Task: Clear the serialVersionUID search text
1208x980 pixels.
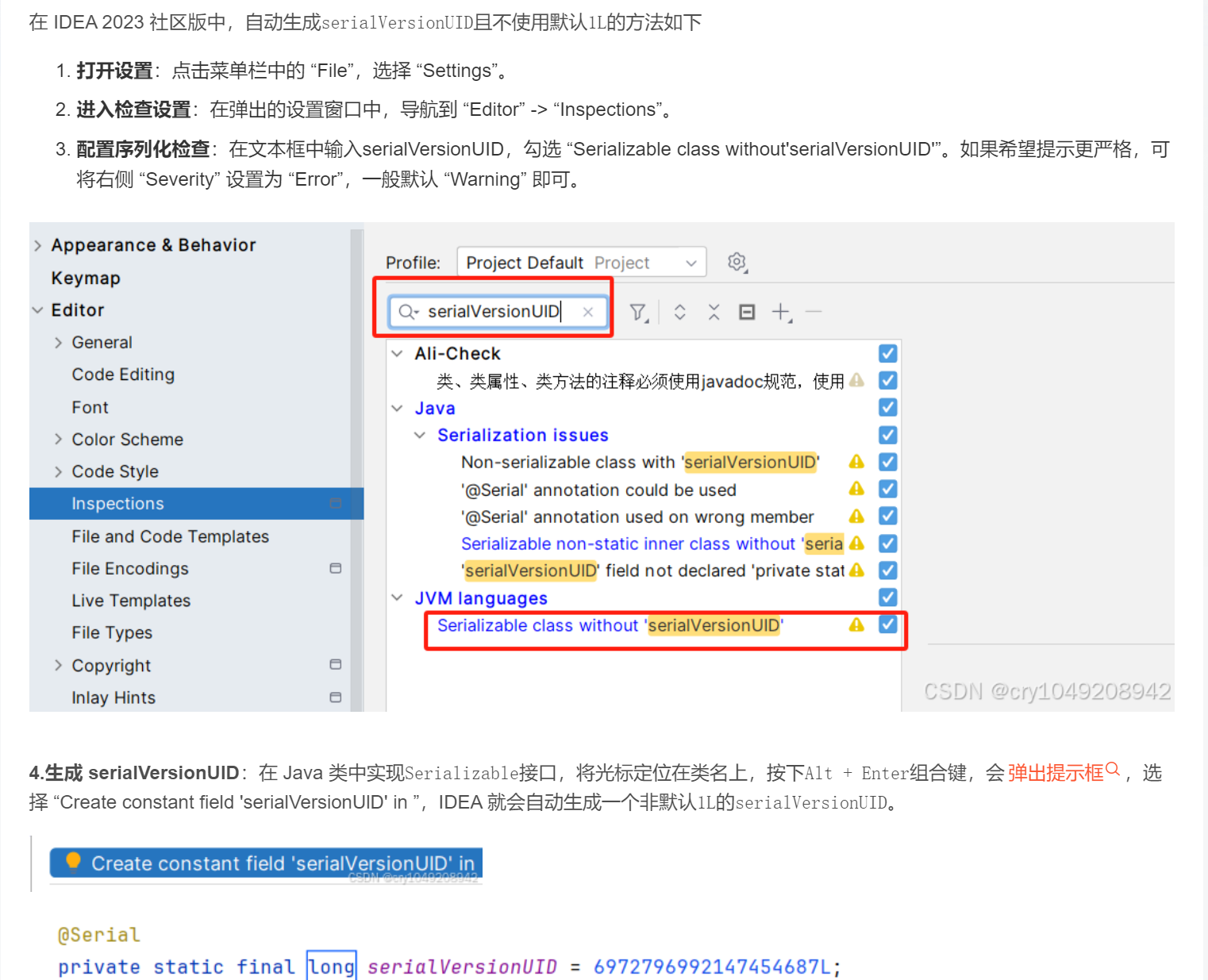Action: tap(588, 312)
